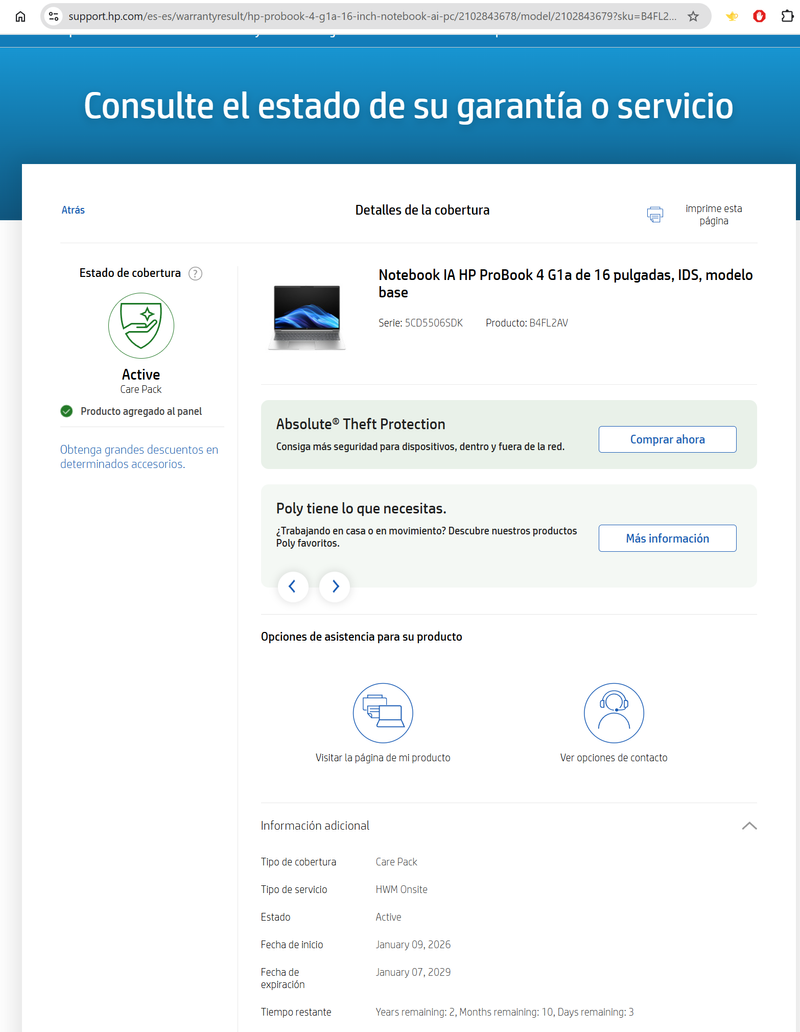
Task: Click Care Pack value under Tipo de cobertura
Action: 396,862
